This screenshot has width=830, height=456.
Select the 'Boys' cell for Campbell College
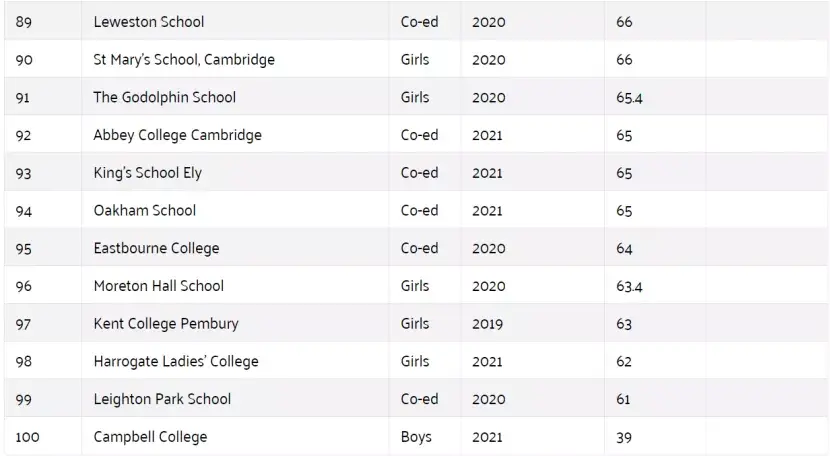(x=416, y=437)
